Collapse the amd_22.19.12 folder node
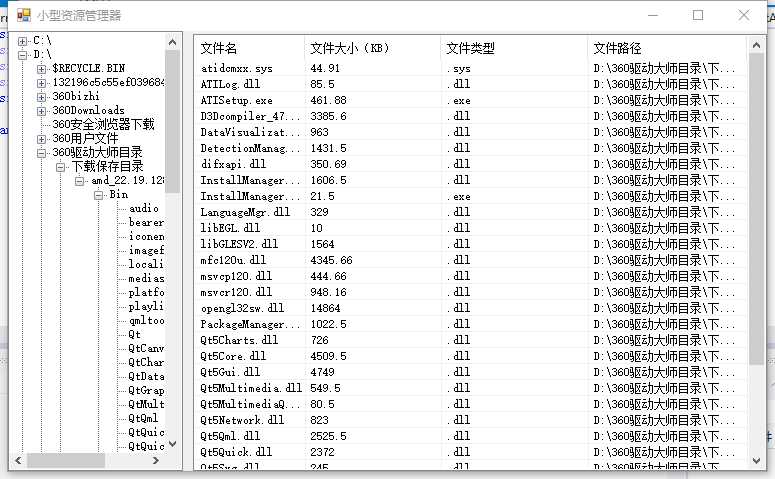Viewport: 775px width, 479px height. pos(80,181)
